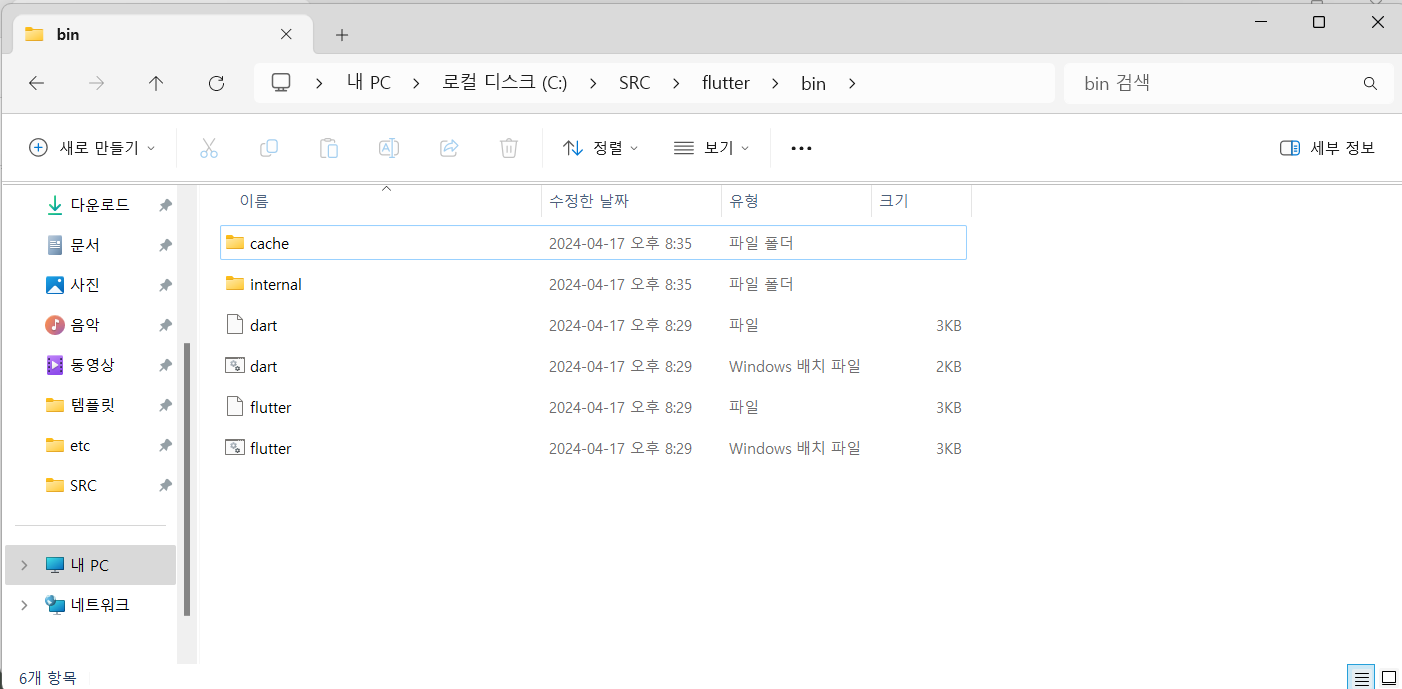Click 로컬 디스크 (C:) breadcrumb
The image size is (1402, 689).
tap(505, 83)
